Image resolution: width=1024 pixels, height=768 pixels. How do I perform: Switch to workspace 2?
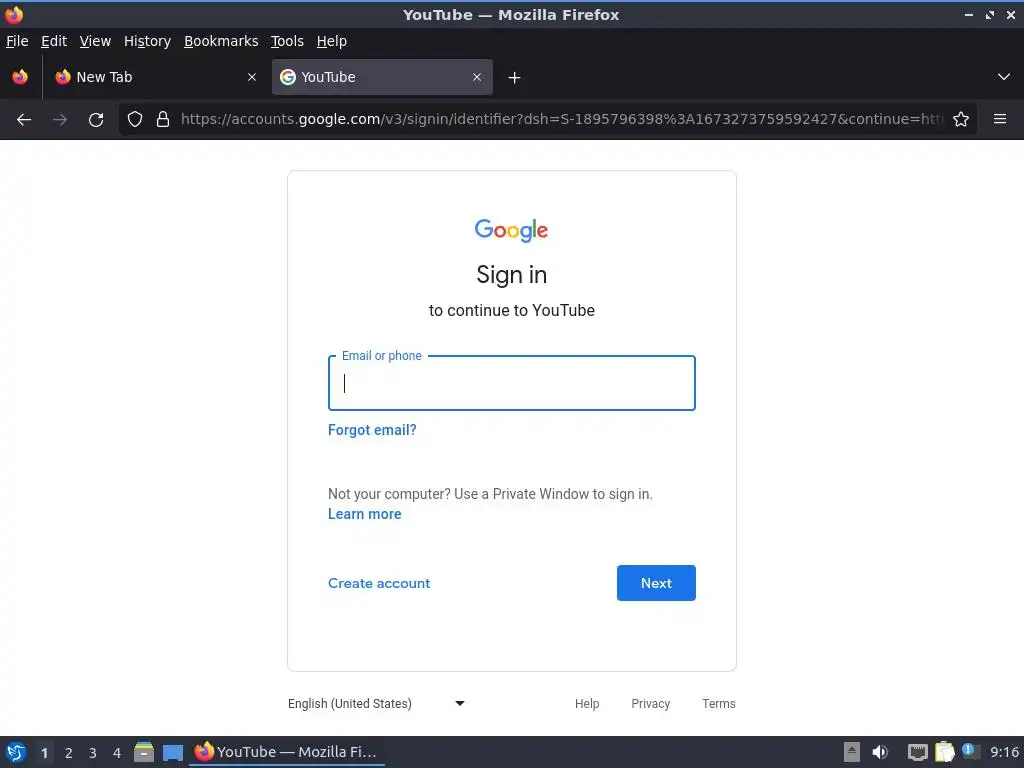69,753
